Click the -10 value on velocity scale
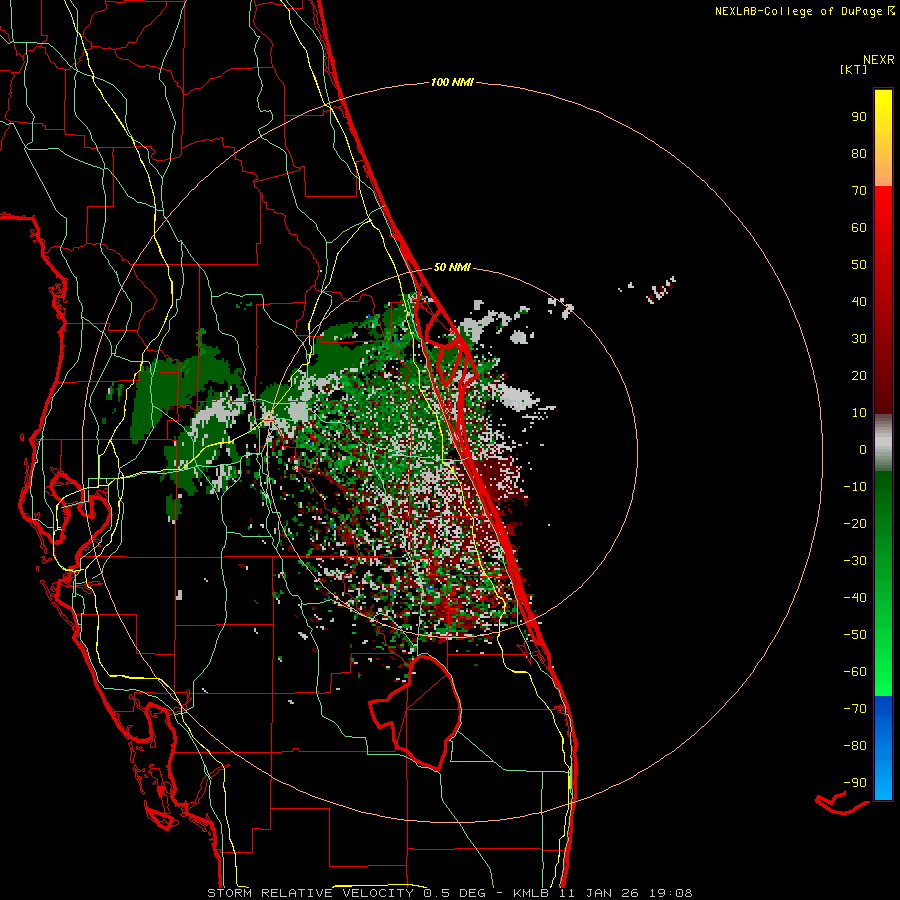Viewport: 900px width, 900px height. (x=855, y=487)
